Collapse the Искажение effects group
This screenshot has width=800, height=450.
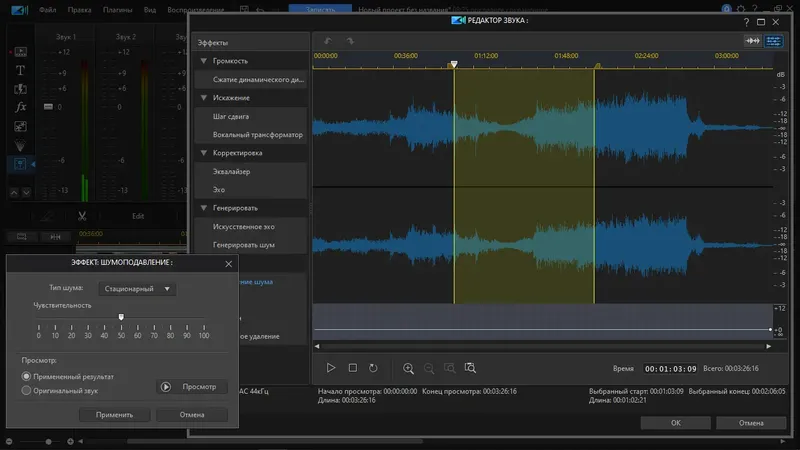click(x=204, y=98)
